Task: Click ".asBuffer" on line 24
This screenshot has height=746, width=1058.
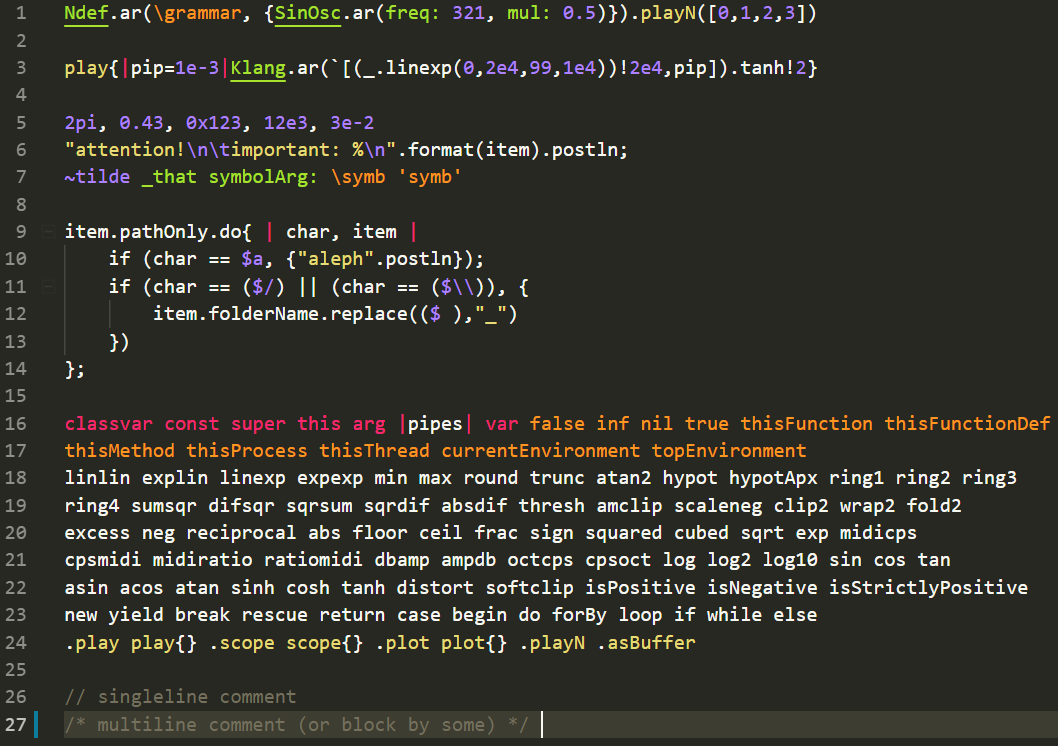Action: (646, 642)
